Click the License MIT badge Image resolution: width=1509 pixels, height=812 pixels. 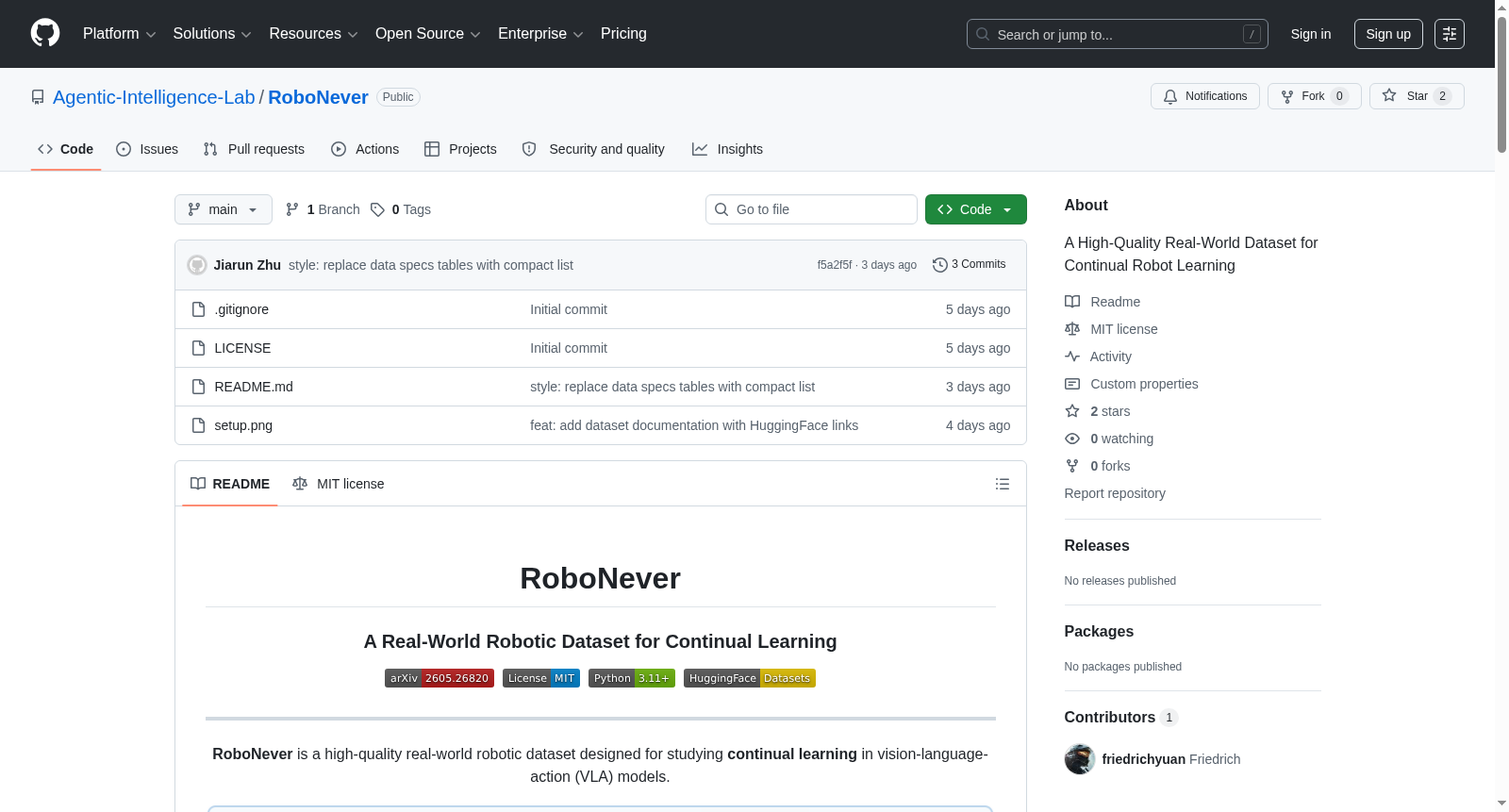(x=541, y=678)
